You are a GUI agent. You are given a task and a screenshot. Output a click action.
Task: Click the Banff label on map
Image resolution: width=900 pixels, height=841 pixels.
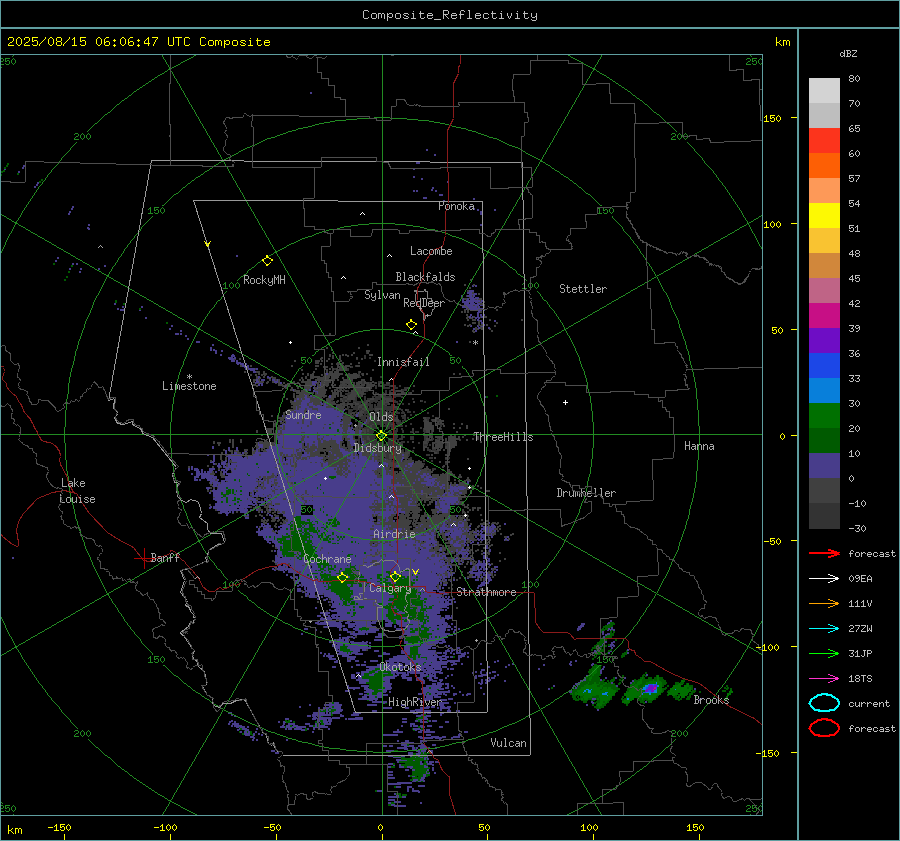click(165, 557)
